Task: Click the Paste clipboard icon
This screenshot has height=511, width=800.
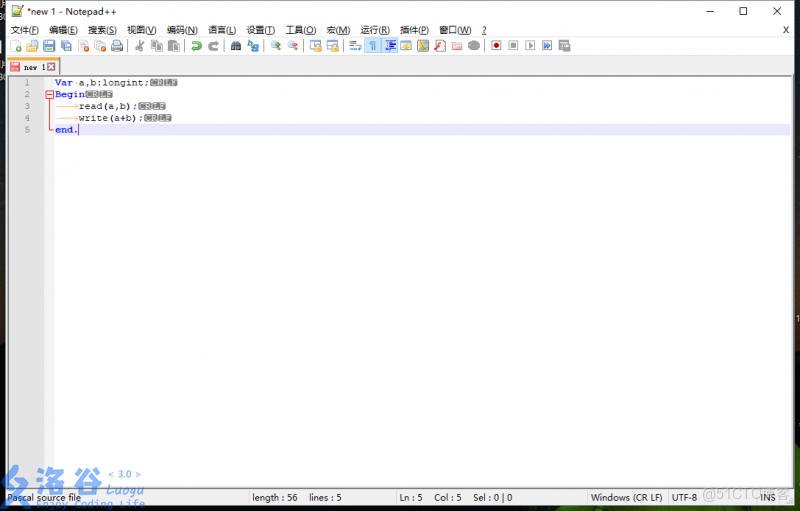Action: (174, 46)
